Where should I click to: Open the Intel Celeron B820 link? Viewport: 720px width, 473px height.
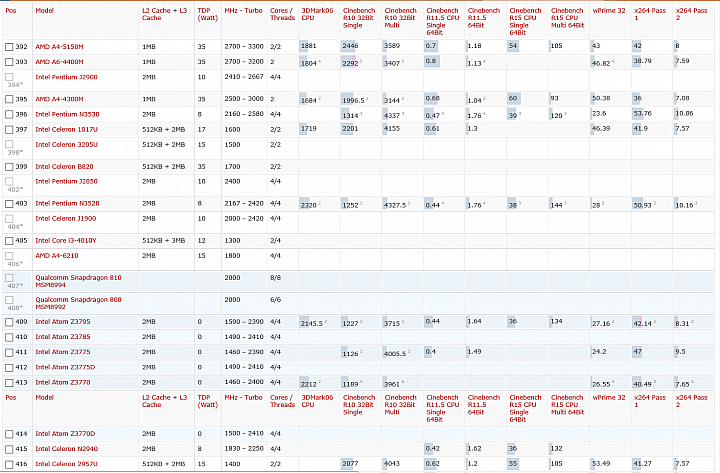point(64,167)
